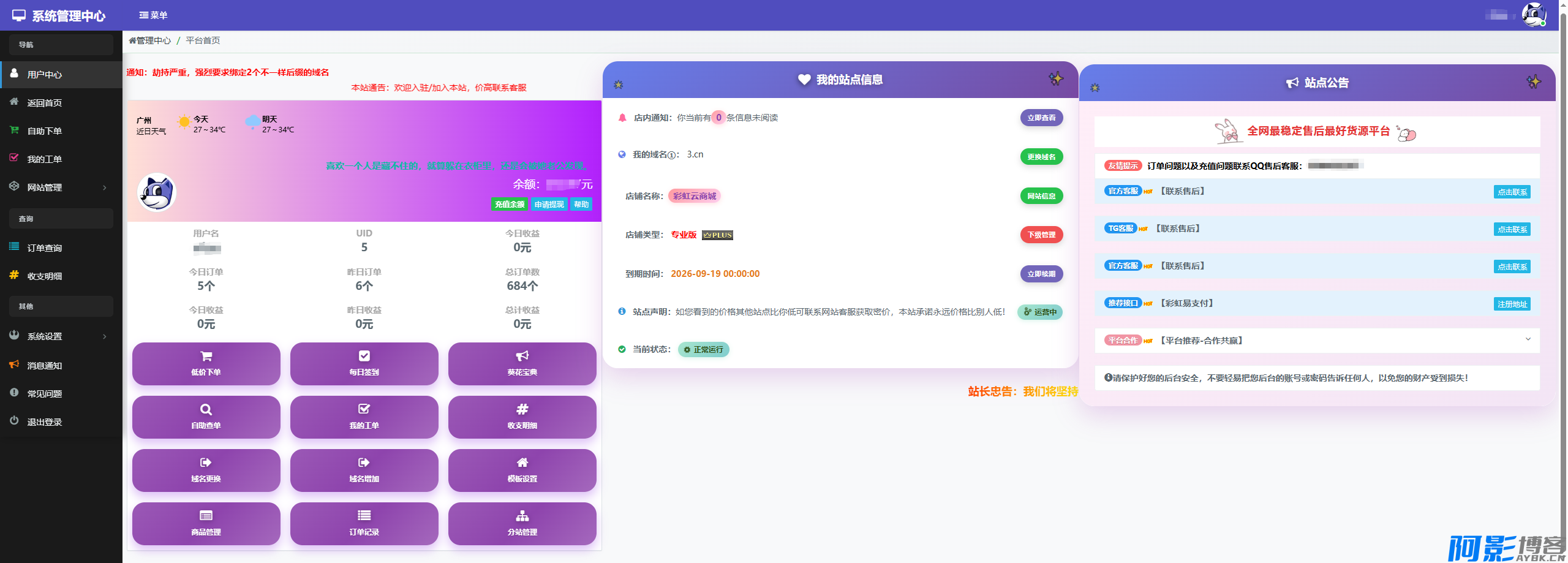The width and height of the screenshot is (1568, 563).
Task: Expand the 平台推荐-合作共赢 announcement row
Action: [1317, 341]
